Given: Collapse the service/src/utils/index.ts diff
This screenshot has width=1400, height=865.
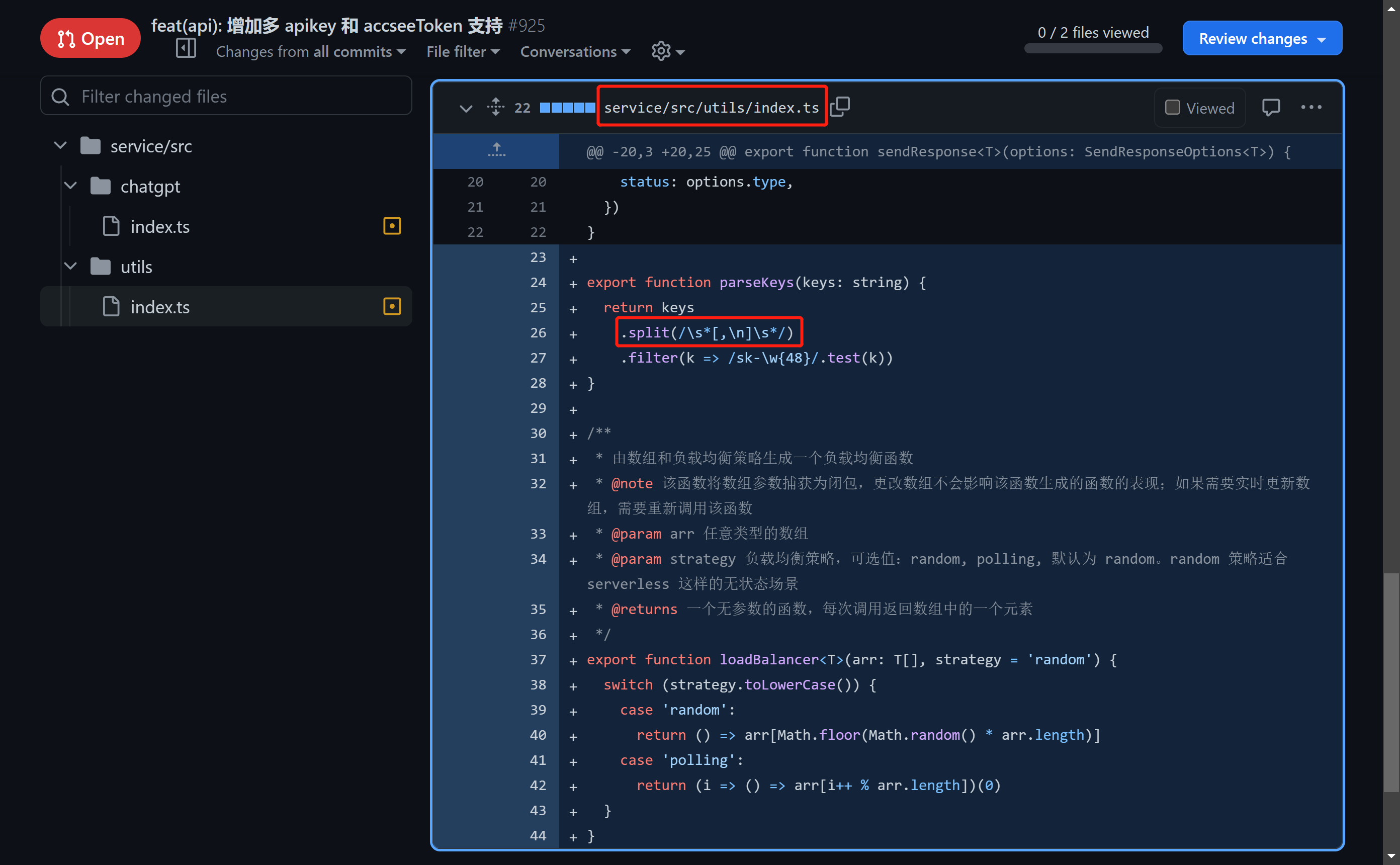Looking at the screenshot, I should coord(466,108).
